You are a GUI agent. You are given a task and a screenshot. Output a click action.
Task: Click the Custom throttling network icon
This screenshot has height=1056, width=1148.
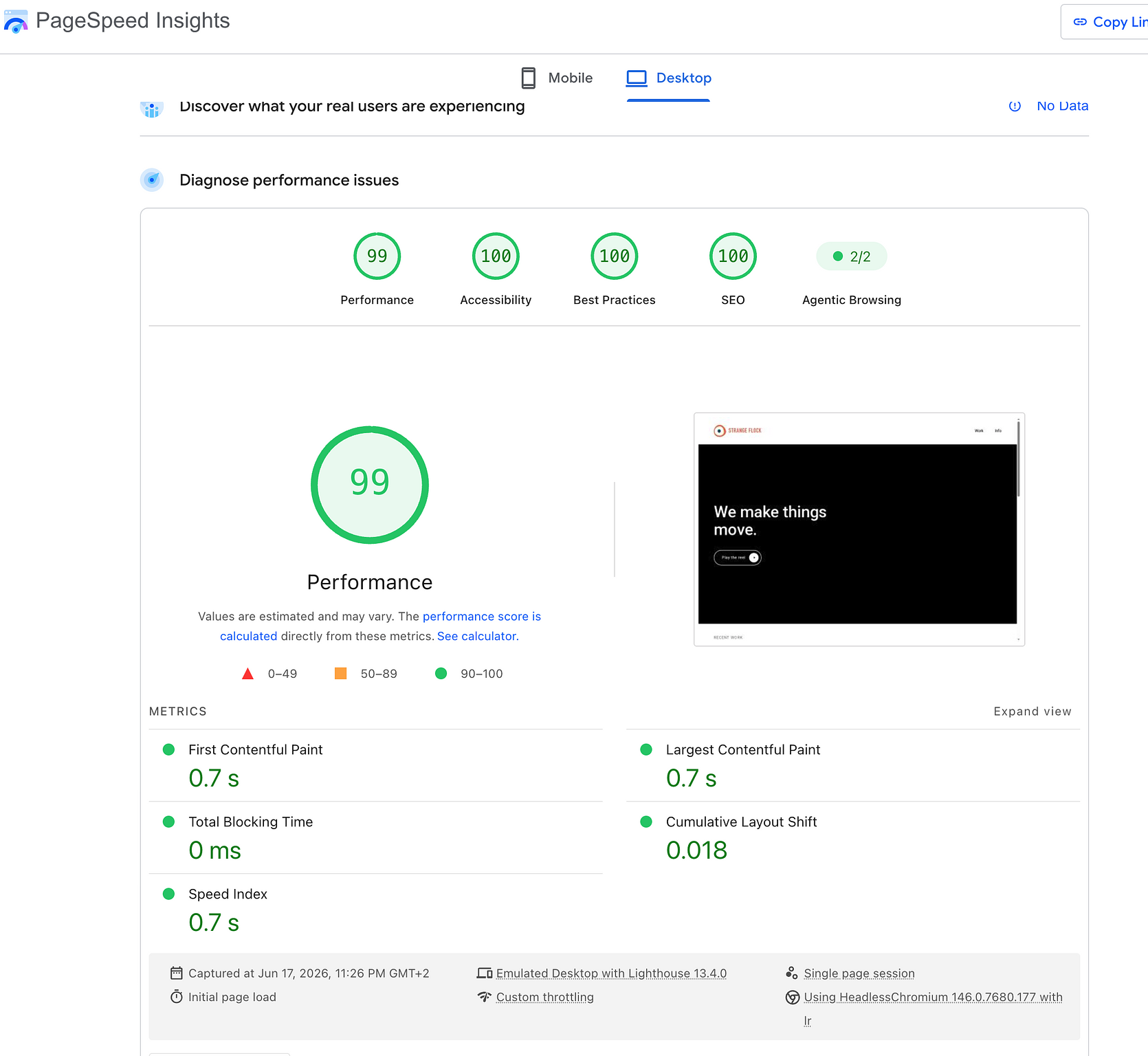(x=485, y=996)
